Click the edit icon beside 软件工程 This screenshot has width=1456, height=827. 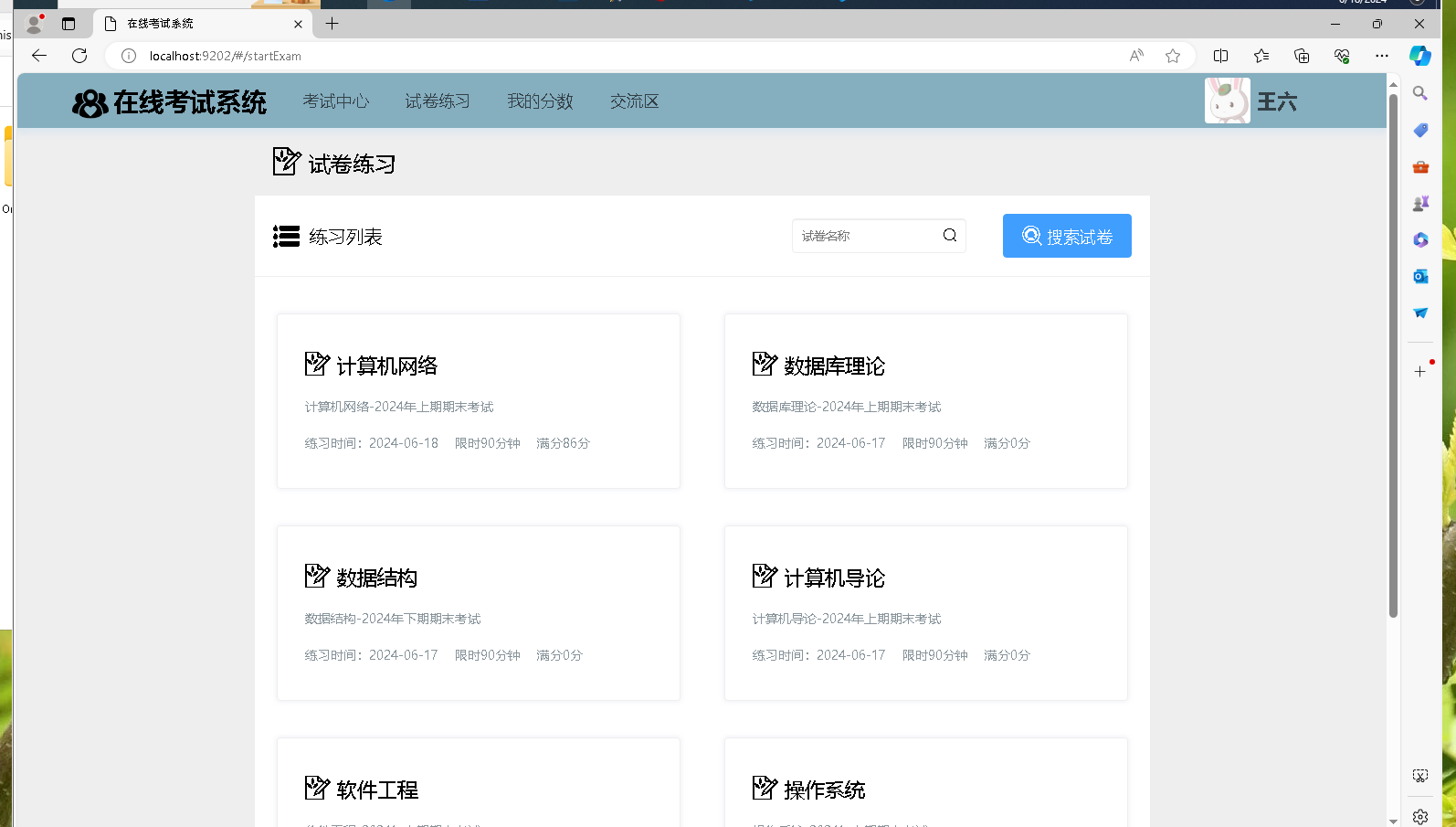317,788
